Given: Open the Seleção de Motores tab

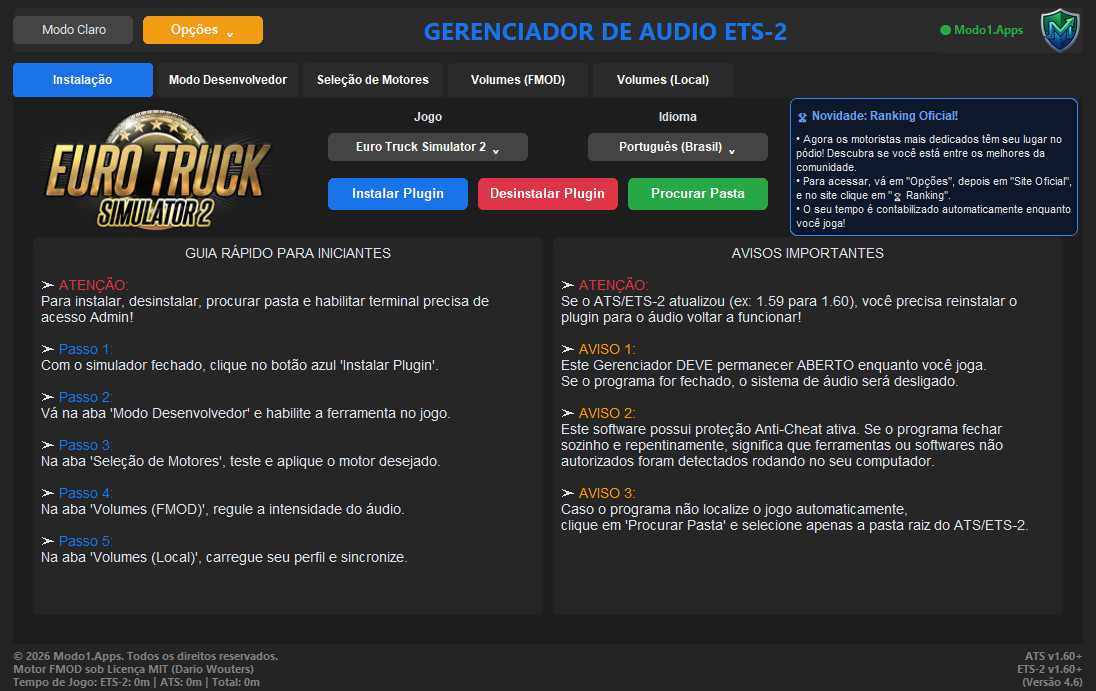Looking at the screenshot, I should point(373,80).
